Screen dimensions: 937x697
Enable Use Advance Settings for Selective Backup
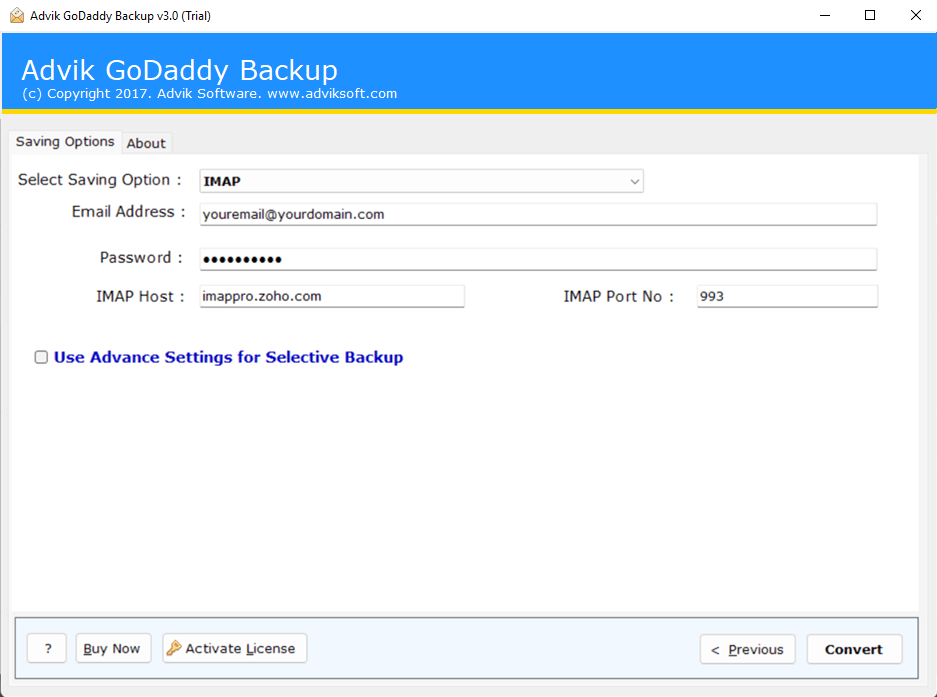[x=41, y=357]
